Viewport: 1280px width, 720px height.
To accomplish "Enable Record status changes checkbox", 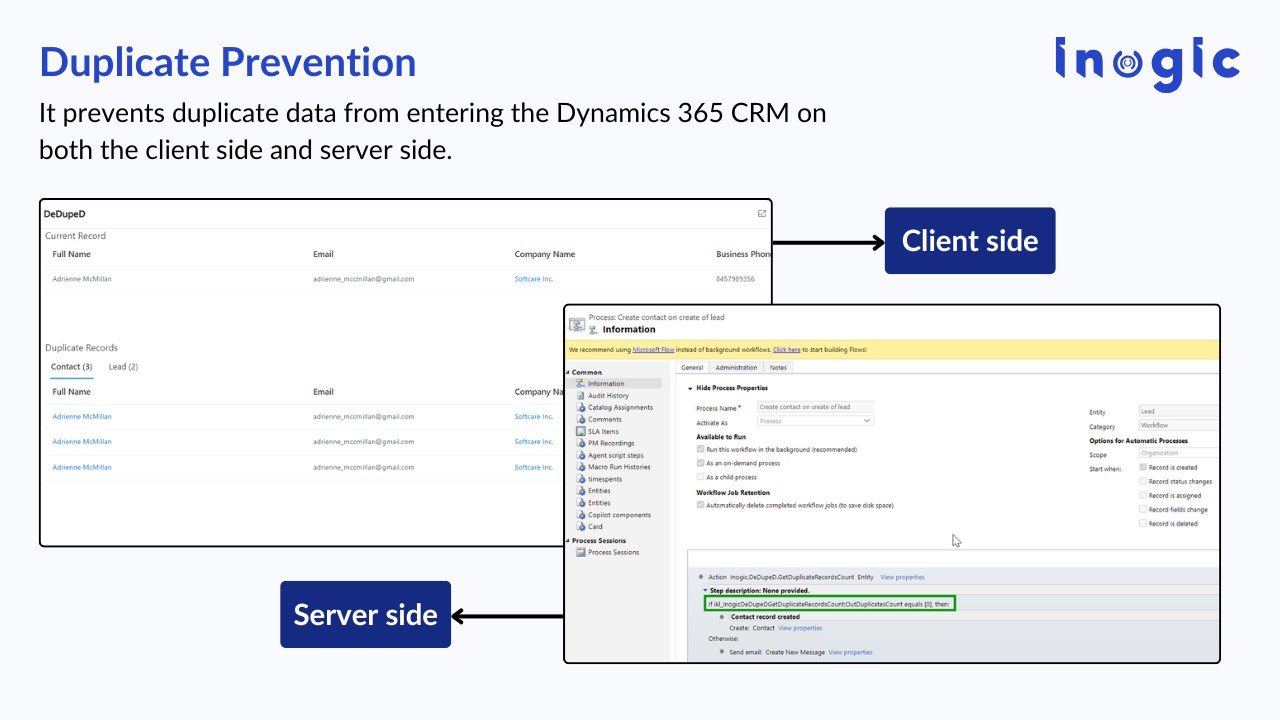I will 1143,482.
